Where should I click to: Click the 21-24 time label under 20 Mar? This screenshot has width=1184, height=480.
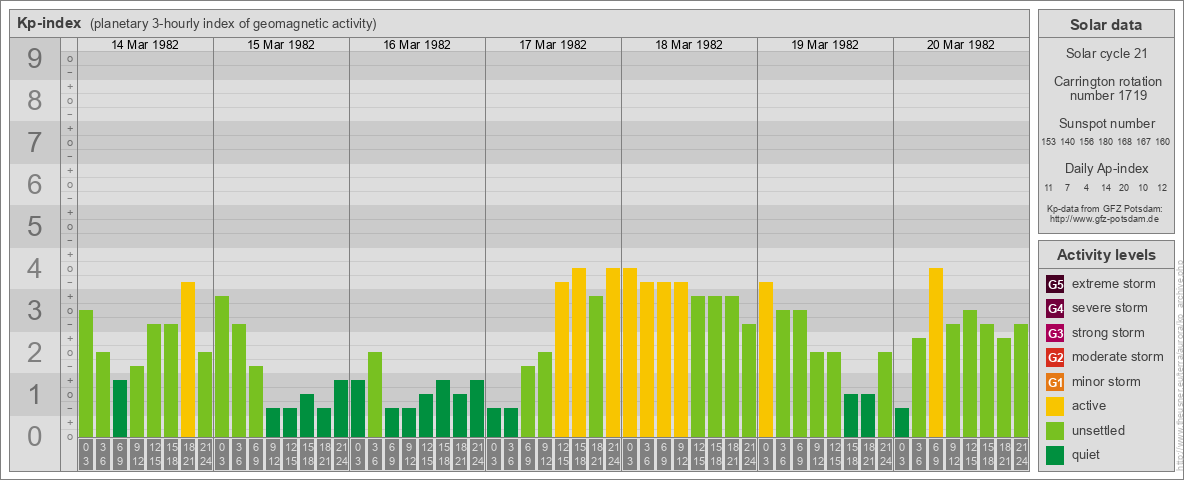[1020, 454]
